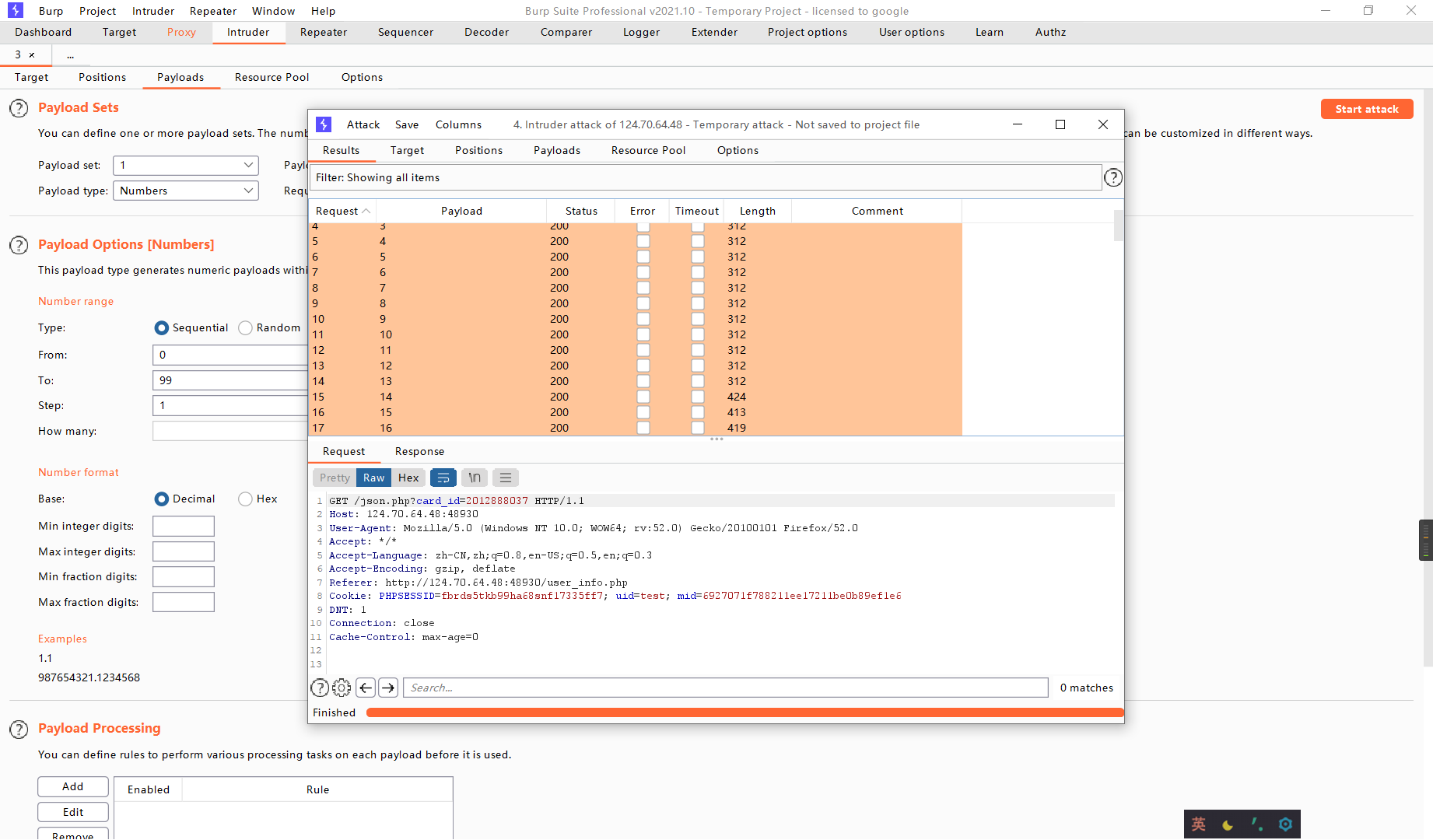Open the Columns menu in attack window

click(457, 124)
